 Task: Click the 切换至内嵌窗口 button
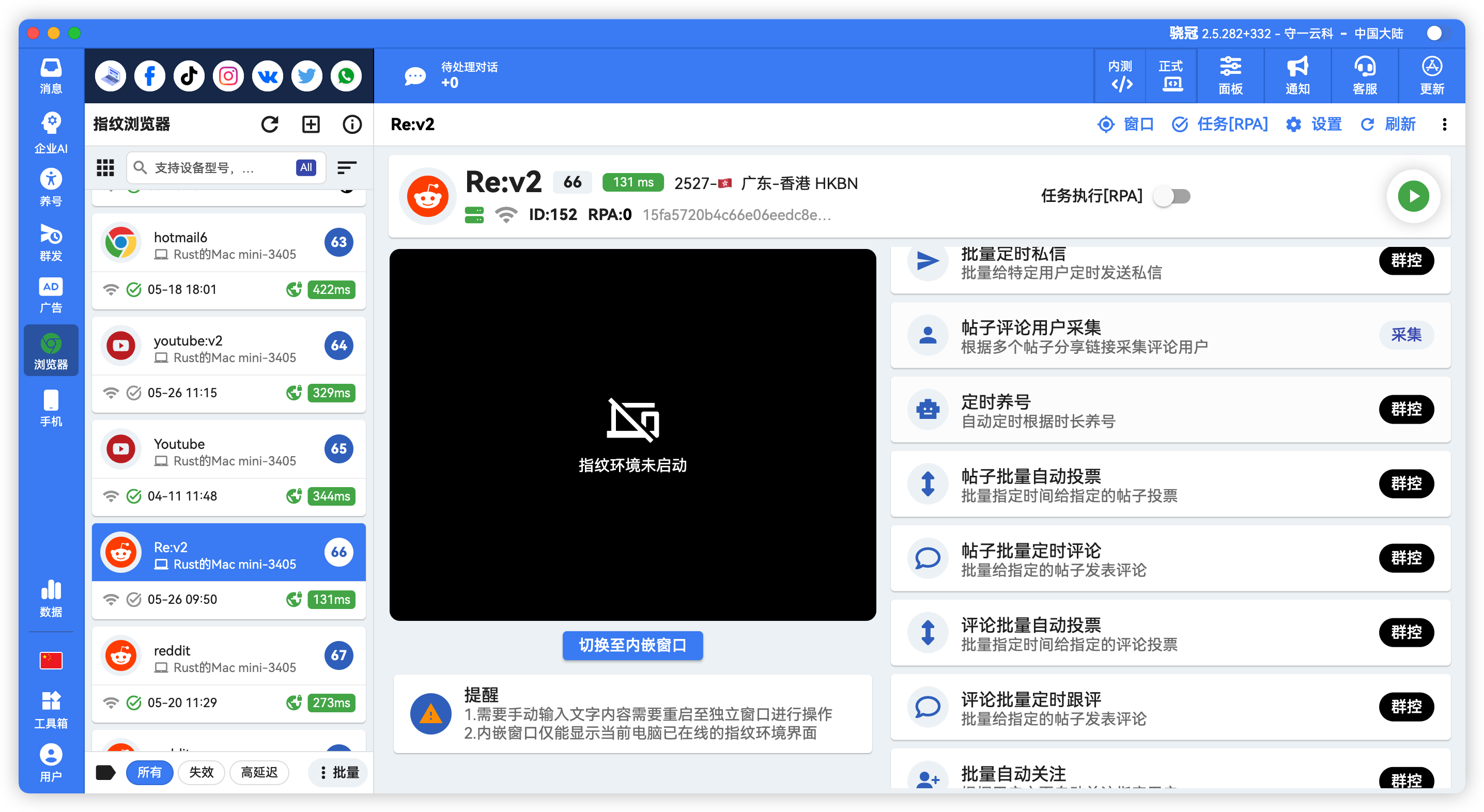(632, 646)
